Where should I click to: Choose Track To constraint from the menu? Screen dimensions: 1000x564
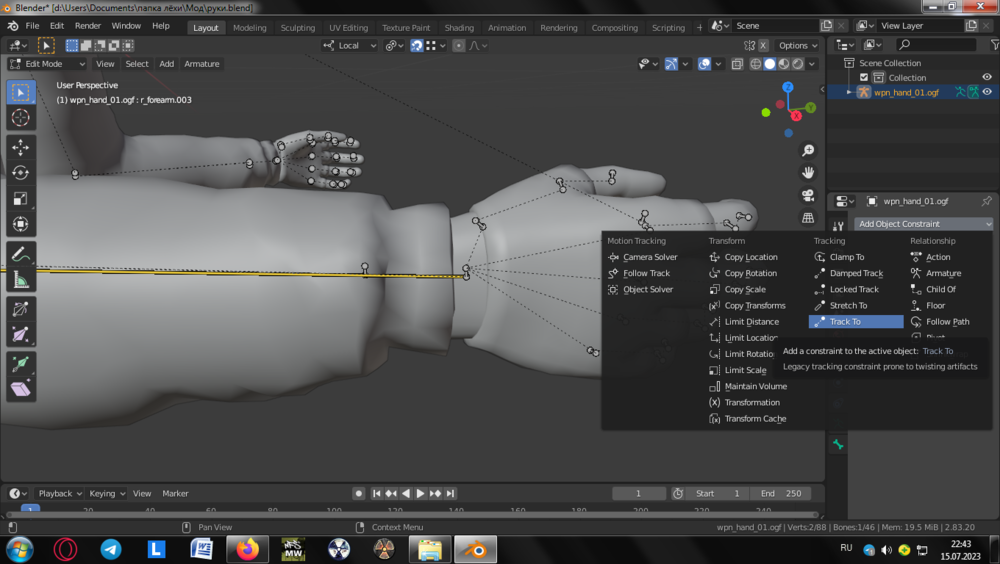(845, 322)
